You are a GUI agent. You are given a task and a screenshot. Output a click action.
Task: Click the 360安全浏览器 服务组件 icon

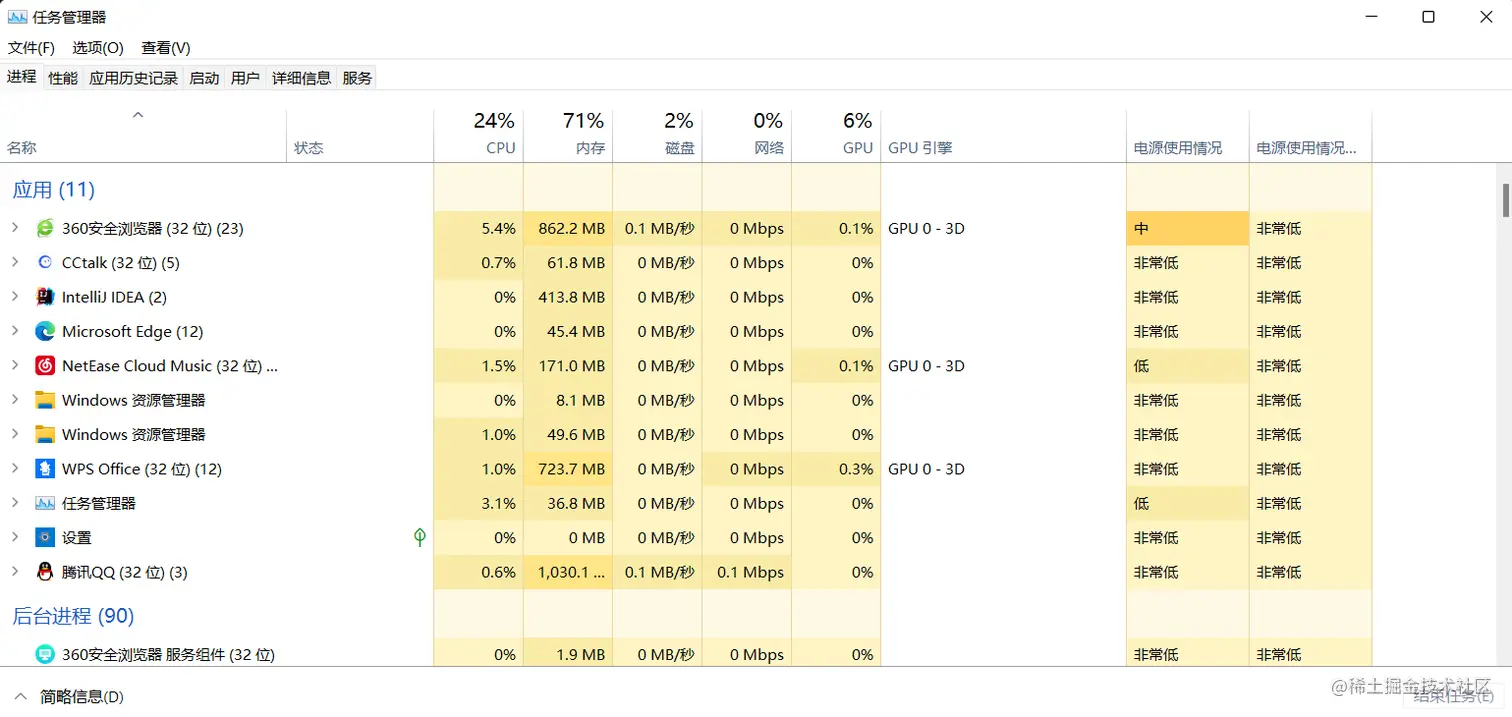45,654
